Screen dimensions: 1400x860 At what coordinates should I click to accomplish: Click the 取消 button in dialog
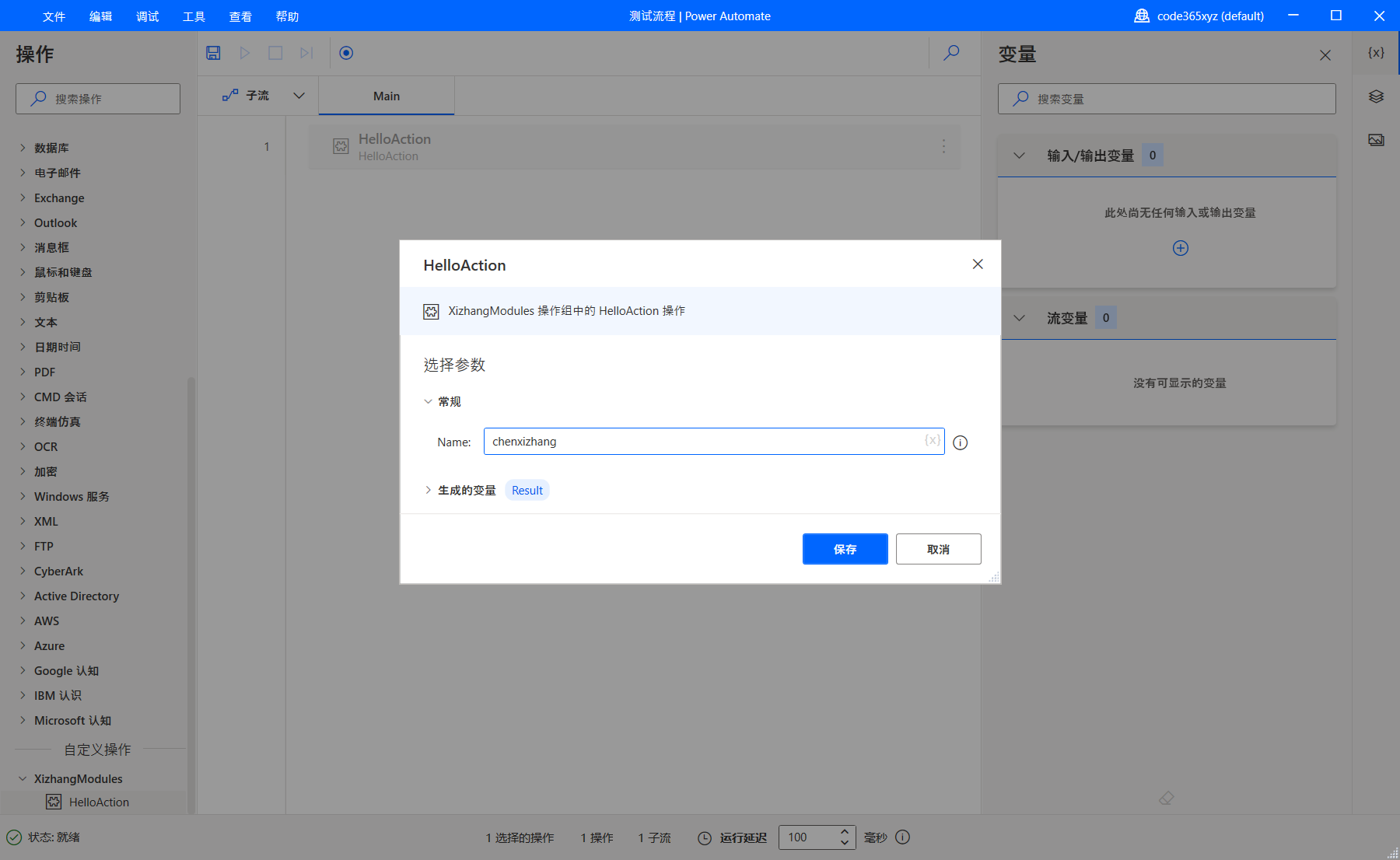point(938,549)
